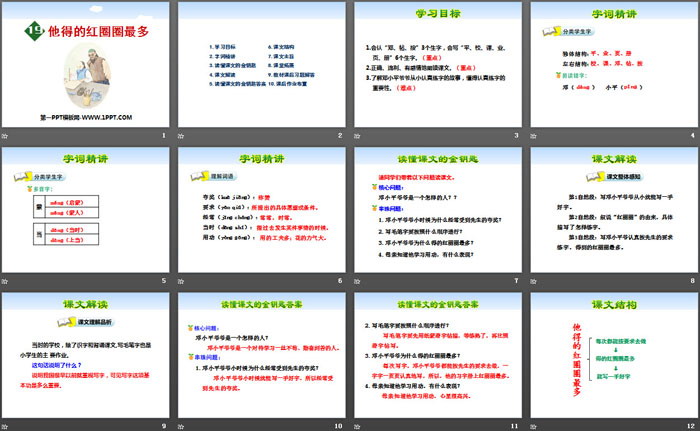Click the 核心问题 bullet icon on slide 7
Image resolution: width=700 pixels, height=431 pixels.
374,186
